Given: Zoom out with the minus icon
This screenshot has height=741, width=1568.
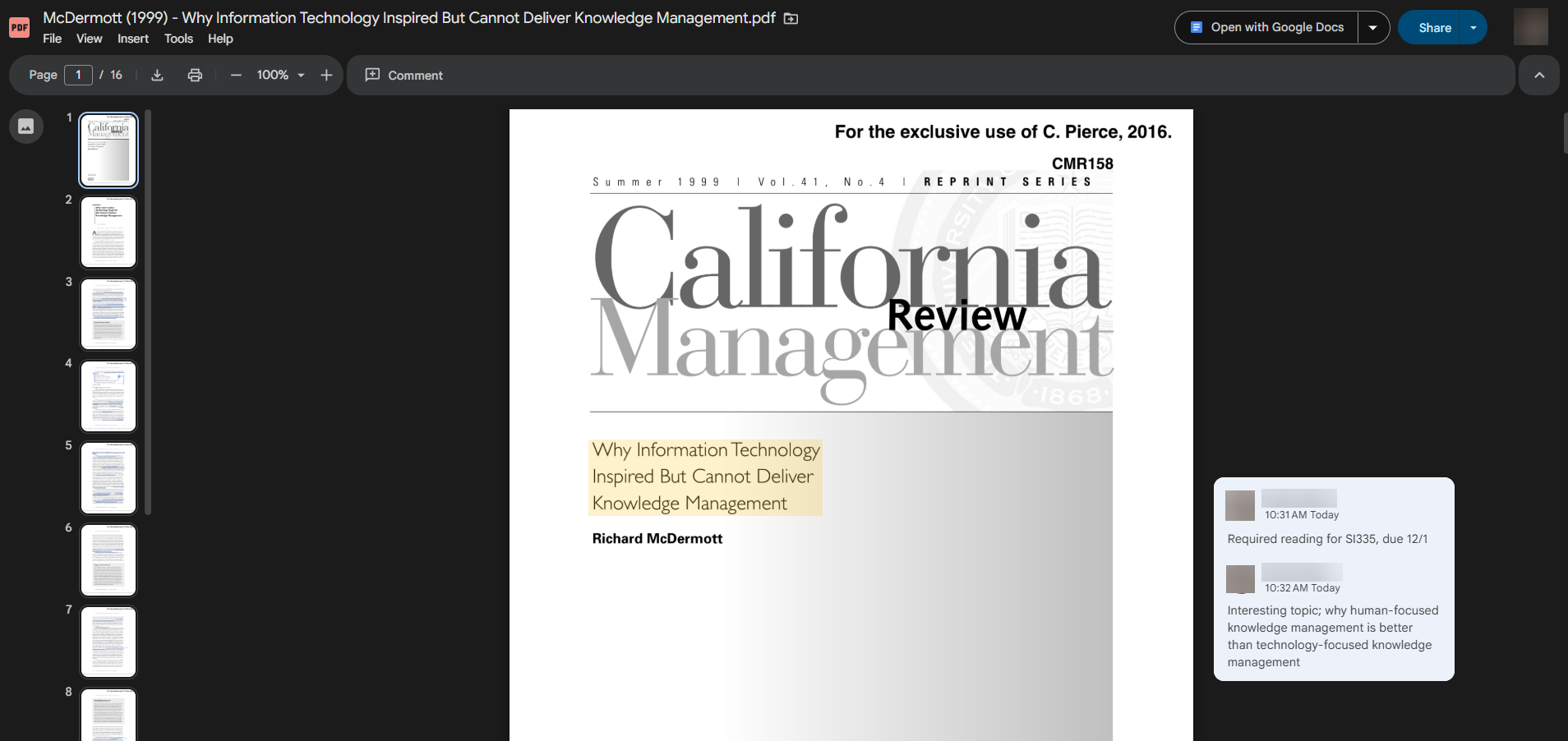Looking at the screenshot, I should [x=236, y=75].
